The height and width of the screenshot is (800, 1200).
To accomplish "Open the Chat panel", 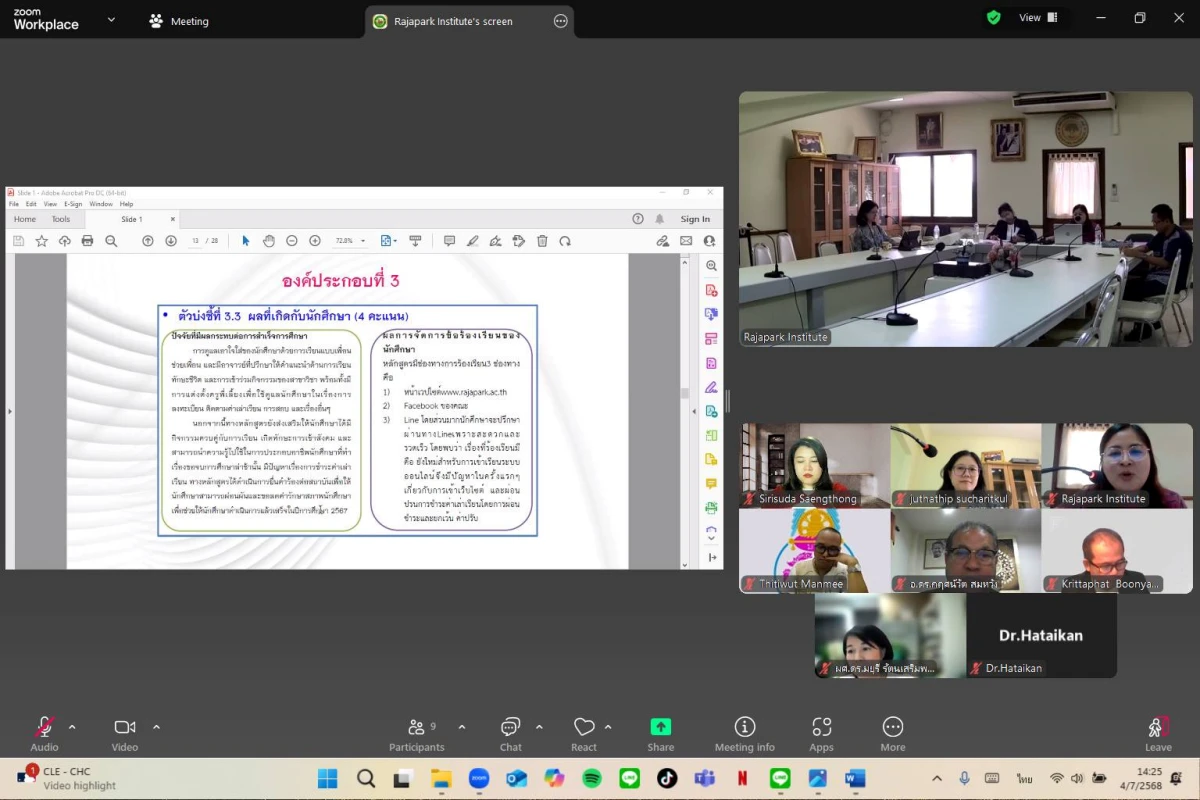I will [x=510, y=733].
